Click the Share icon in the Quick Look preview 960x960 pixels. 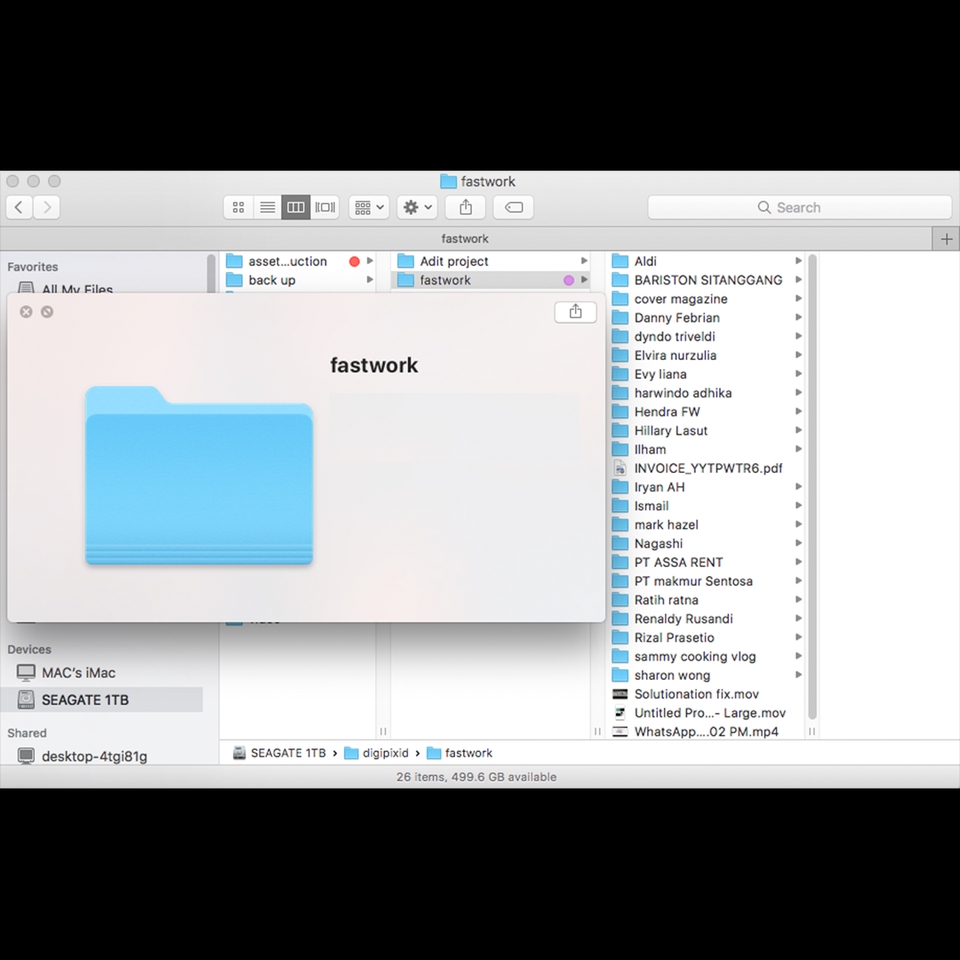575,311
